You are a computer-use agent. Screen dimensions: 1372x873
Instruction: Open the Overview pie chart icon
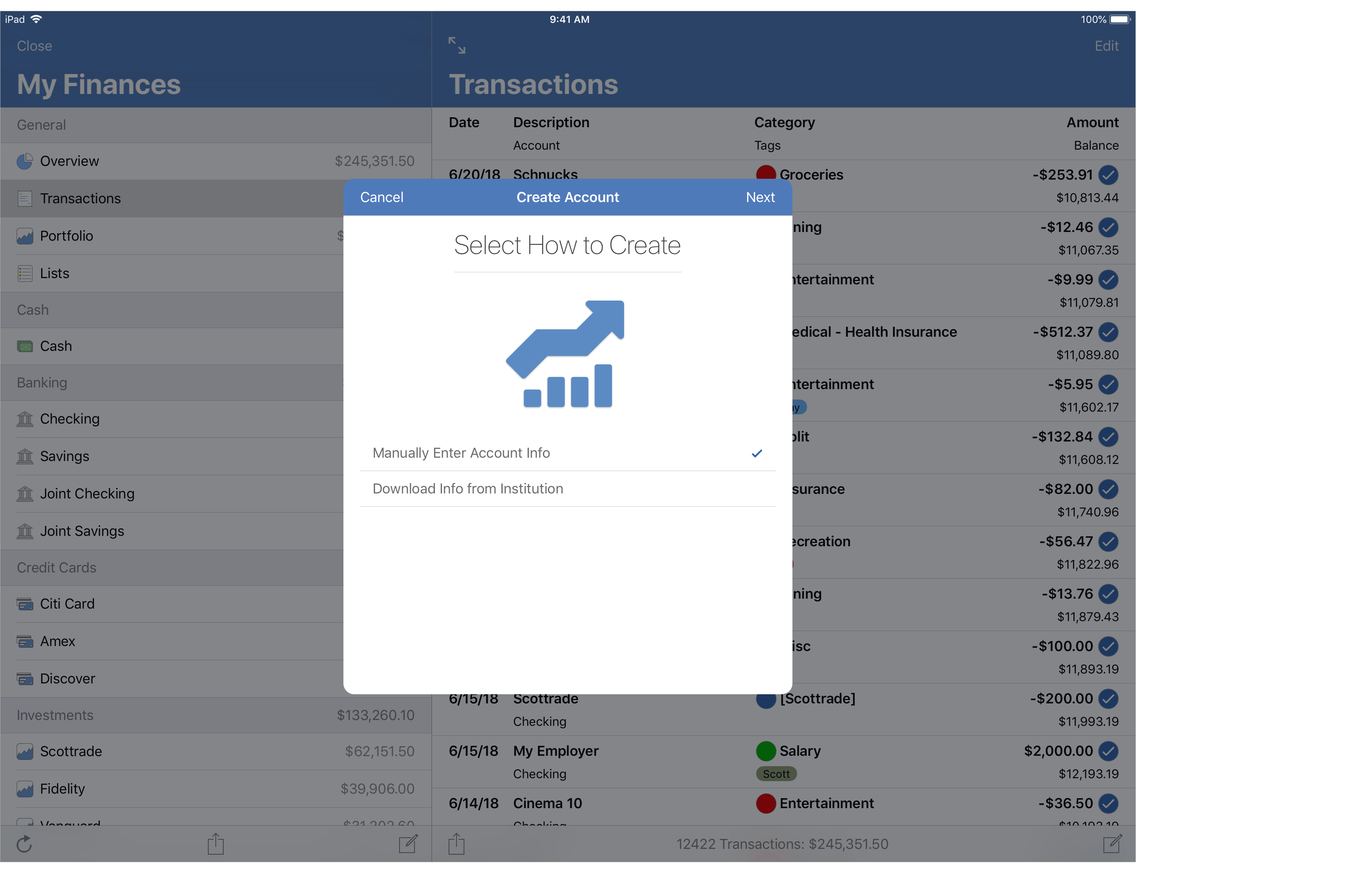coord(25,161)
